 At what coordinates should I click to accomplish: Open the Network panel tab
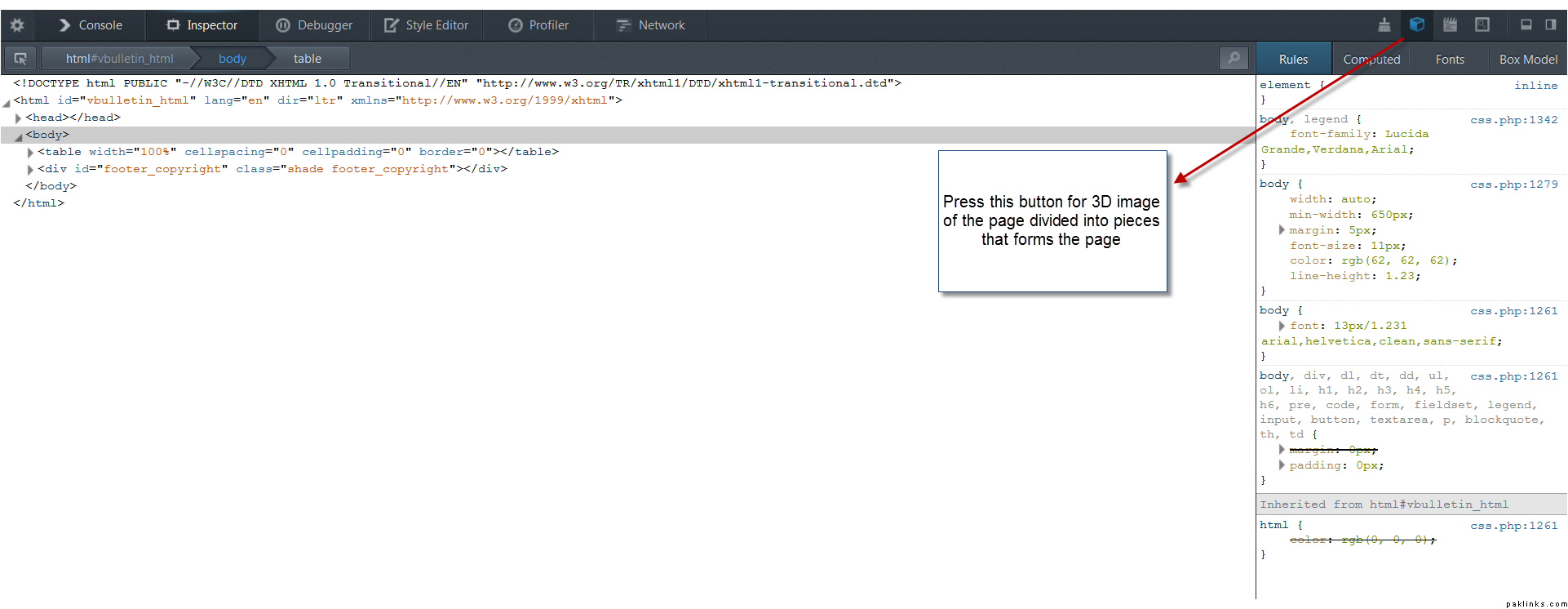coord(650,25)
